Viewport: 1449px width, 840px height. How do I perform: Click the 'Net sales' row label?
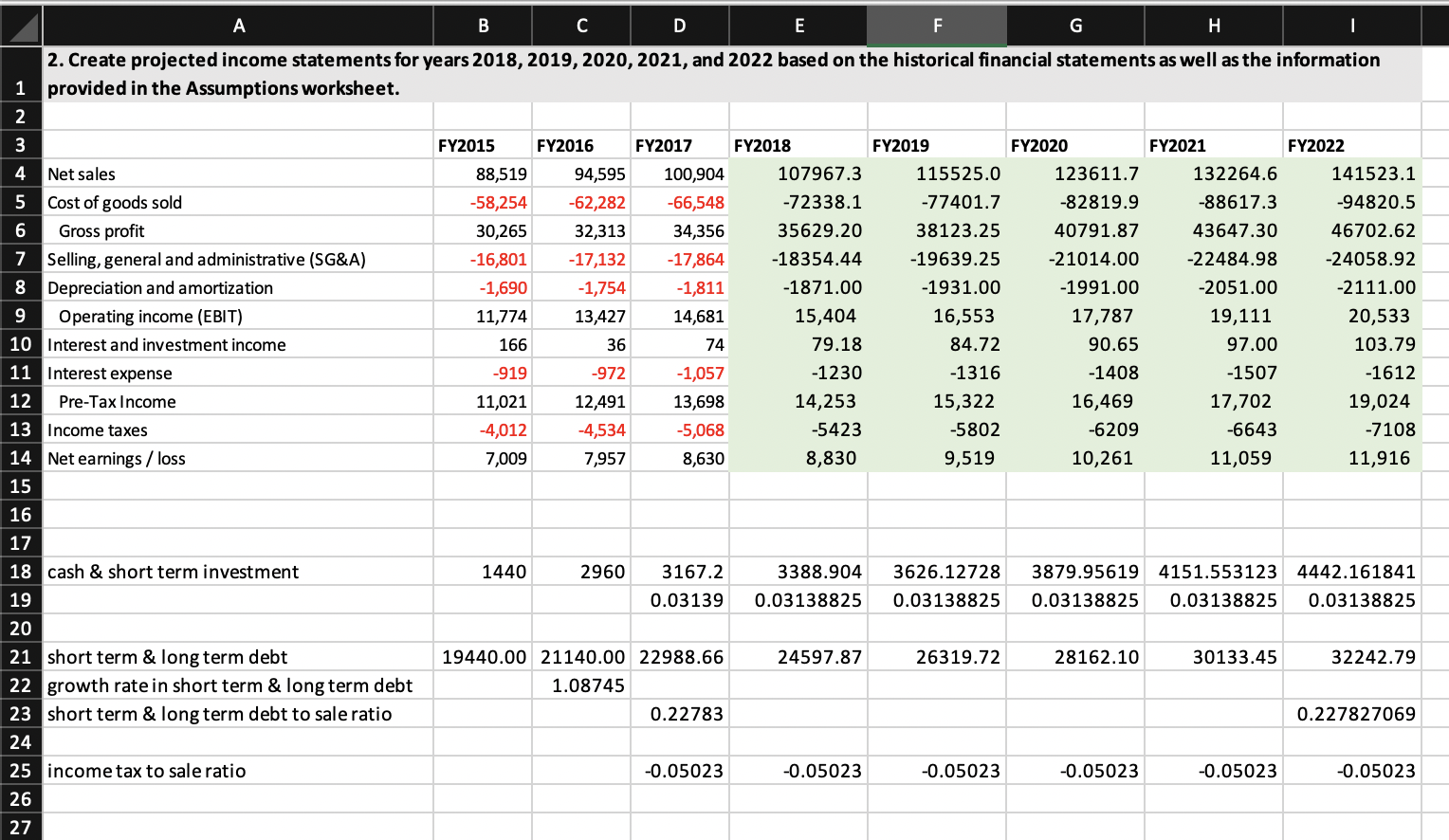[x=82, y=174]
